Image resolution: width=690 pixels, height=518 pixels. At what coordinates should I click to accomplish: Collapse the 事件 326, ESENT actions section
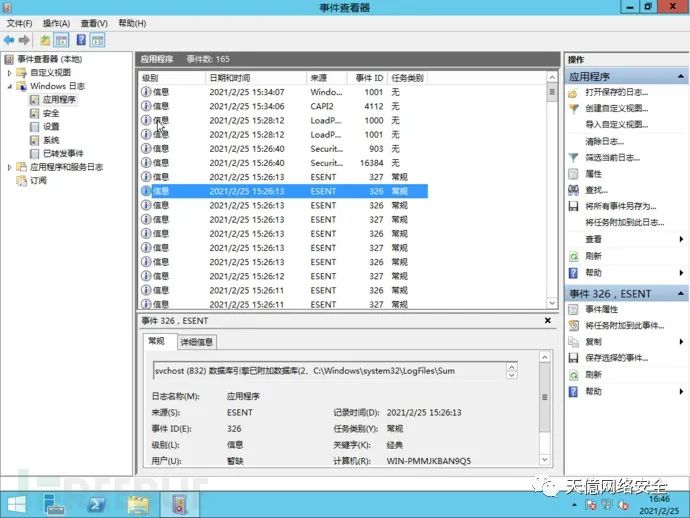pyautogui.click(x=680, y=294)
